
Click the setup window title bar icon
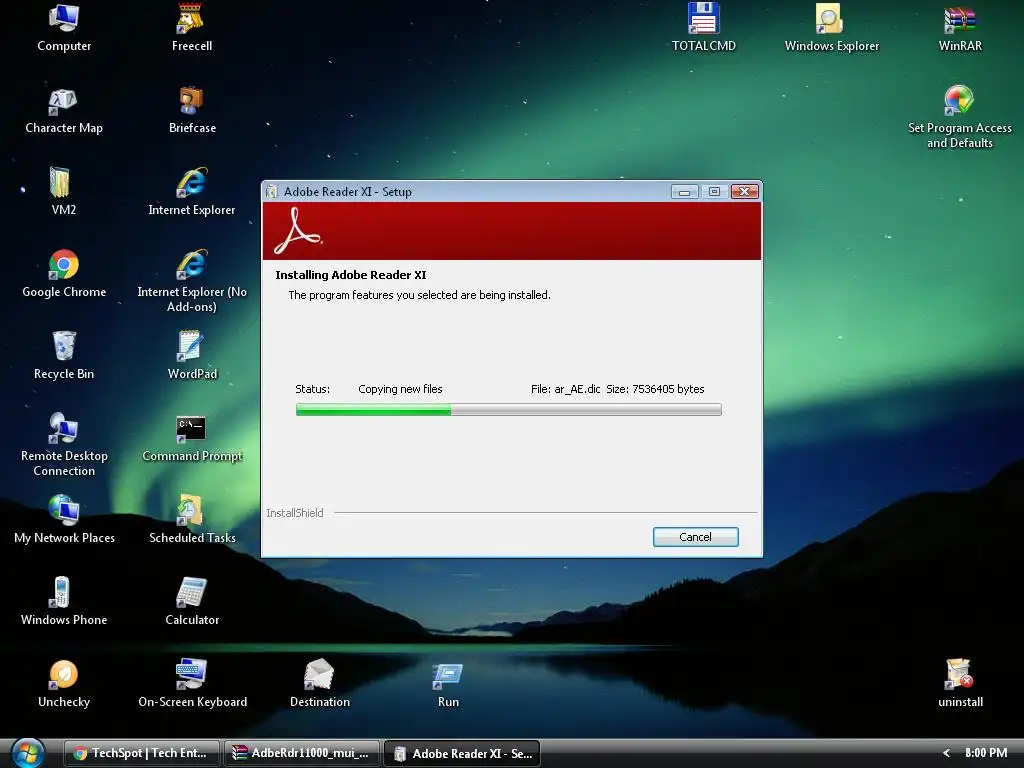(272, 192)
